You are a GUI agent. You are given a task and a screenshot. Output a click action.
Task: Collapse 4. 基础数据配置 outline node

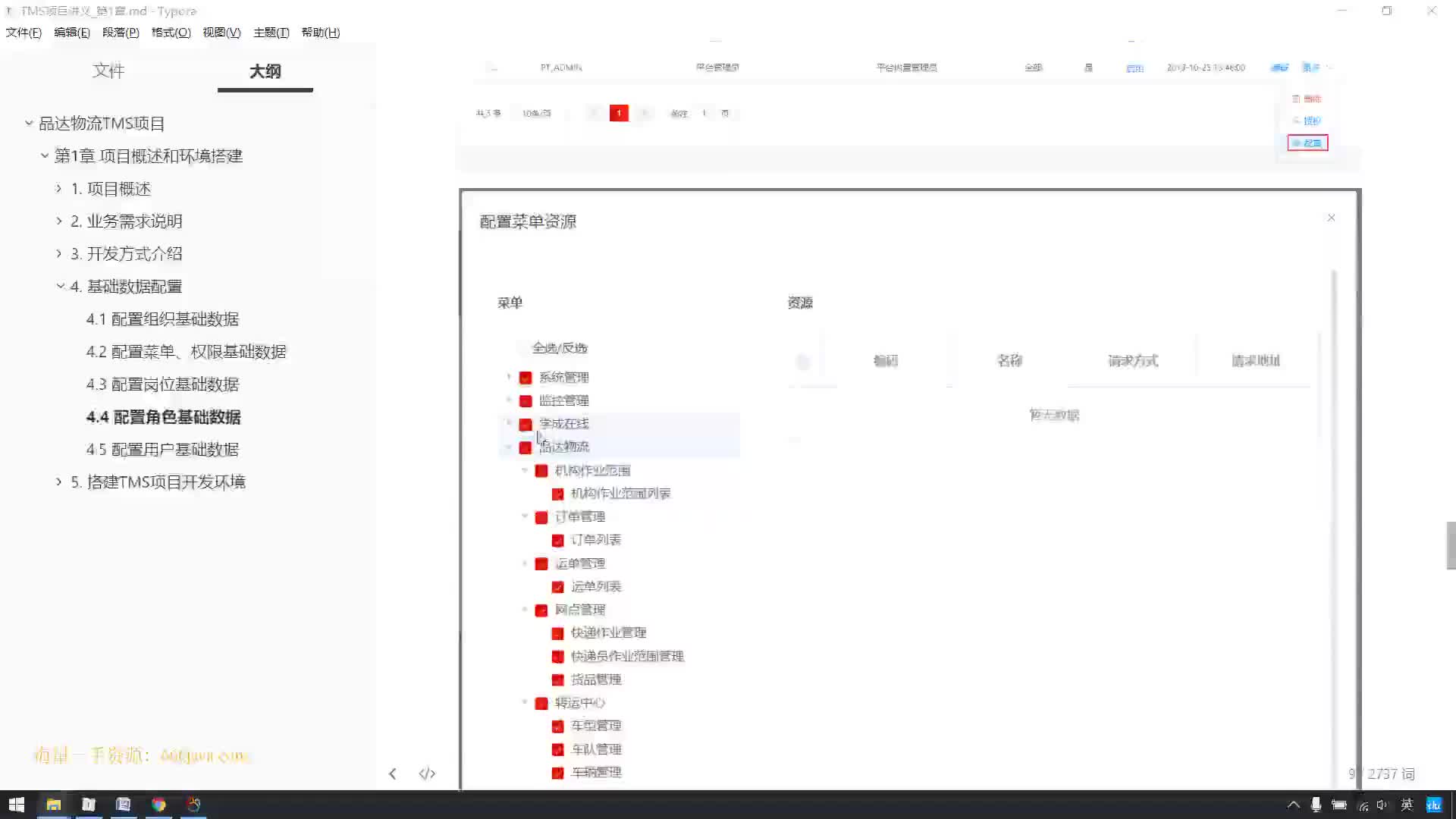pos(61,286)
